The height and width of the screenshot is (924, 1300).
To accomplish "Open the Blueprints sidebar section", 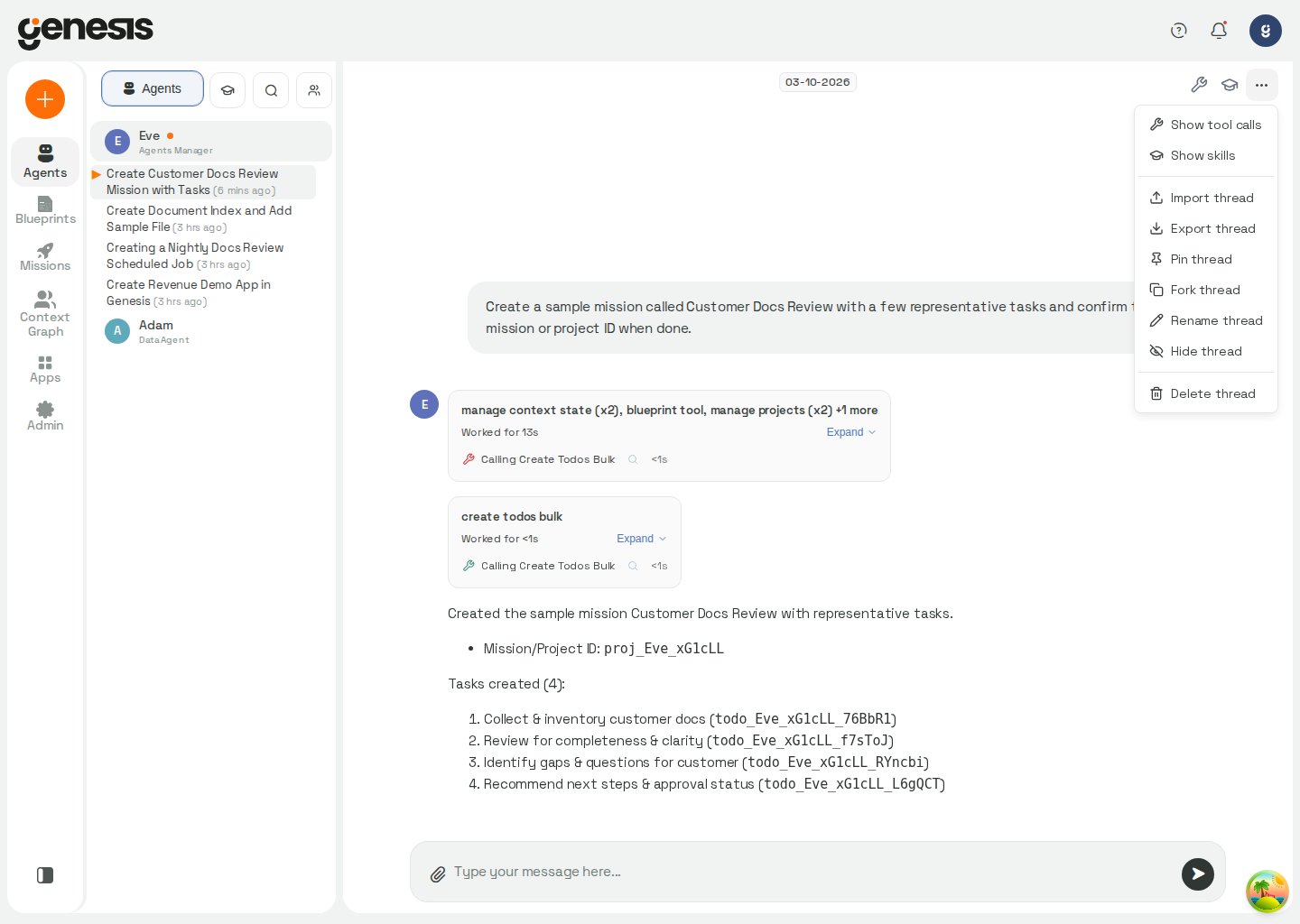I will pos(45,210).
